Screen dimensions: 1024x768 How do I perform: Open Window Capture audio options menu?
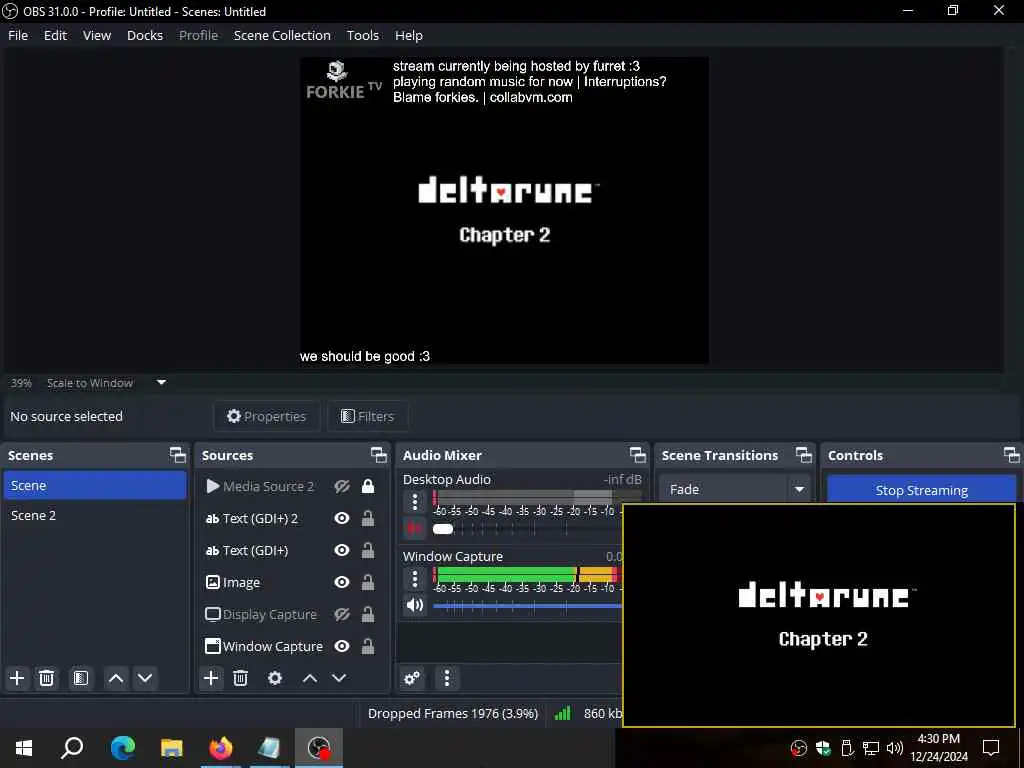point(415,579)
